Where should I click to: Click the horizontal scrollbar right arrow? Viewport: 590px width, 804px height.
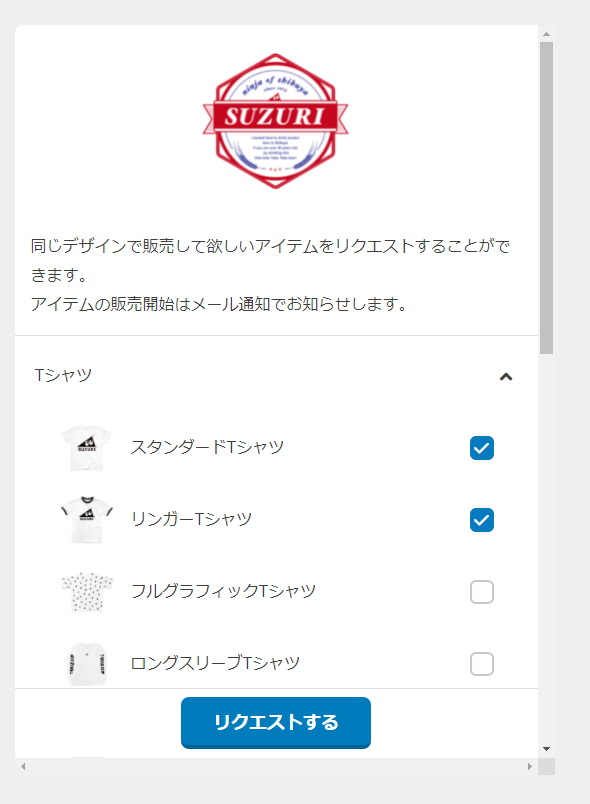coord(530,767)
